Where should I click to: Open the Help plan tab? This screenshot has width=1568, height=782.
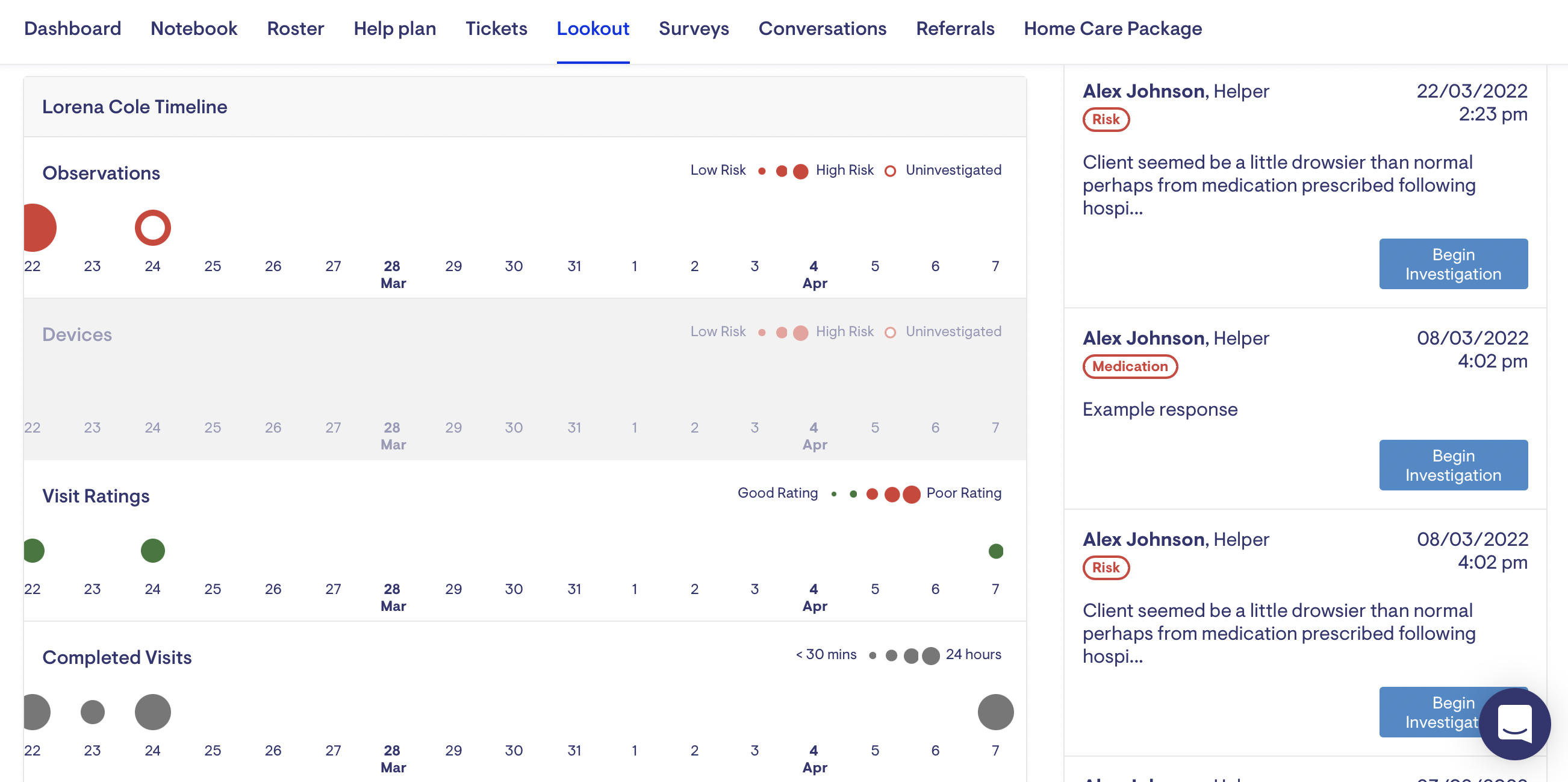pos(394,29)
